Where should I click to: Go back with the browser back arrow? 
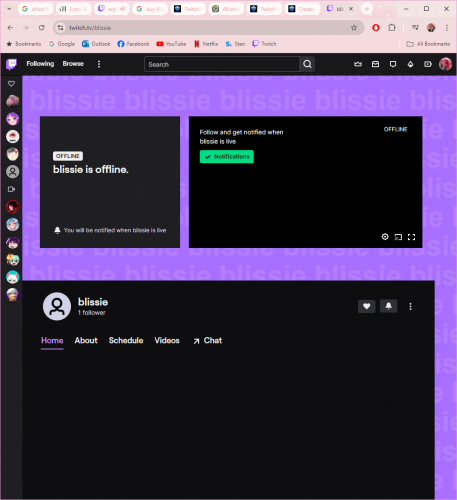tap(10, 28)
